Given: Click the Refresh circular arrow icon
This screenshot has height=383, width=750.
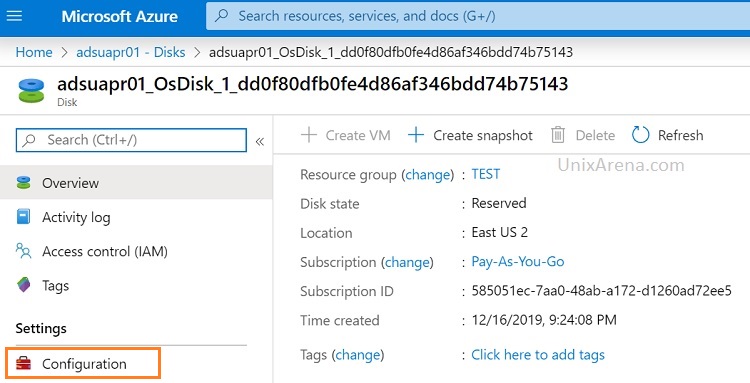Looking at the screenshot, I should pos(640,135).
